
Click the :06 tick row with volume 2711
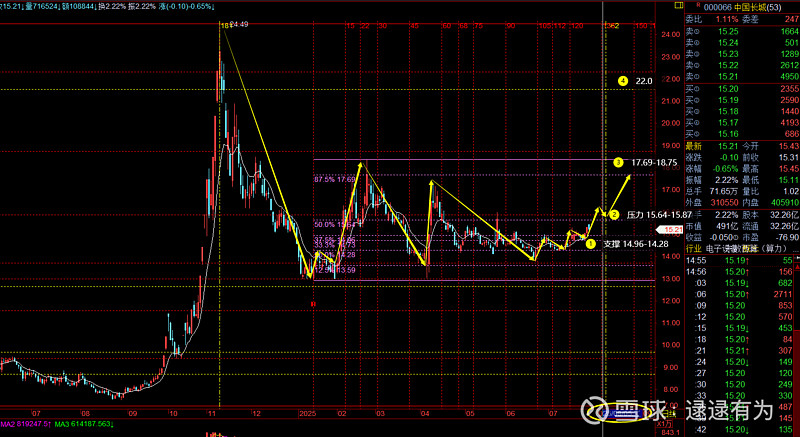(x=739, y=294)
